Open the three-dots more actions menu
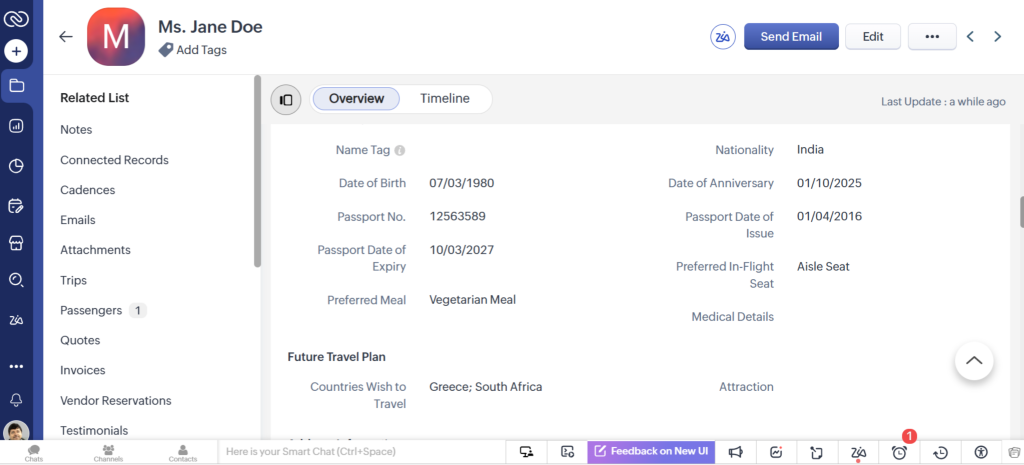 coord(932,37)
